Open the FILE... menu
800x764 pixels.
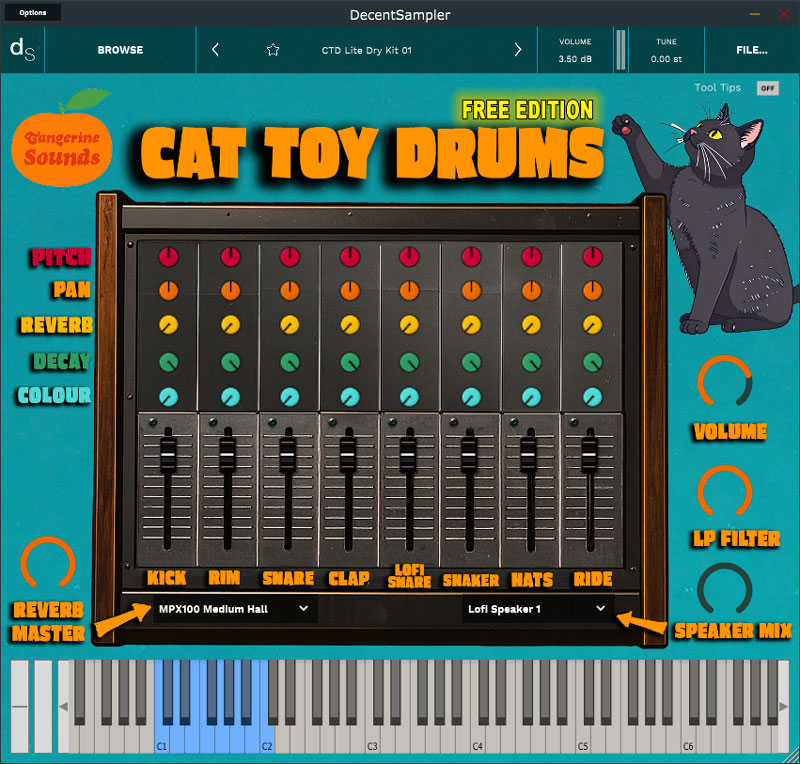click(752, 50)
